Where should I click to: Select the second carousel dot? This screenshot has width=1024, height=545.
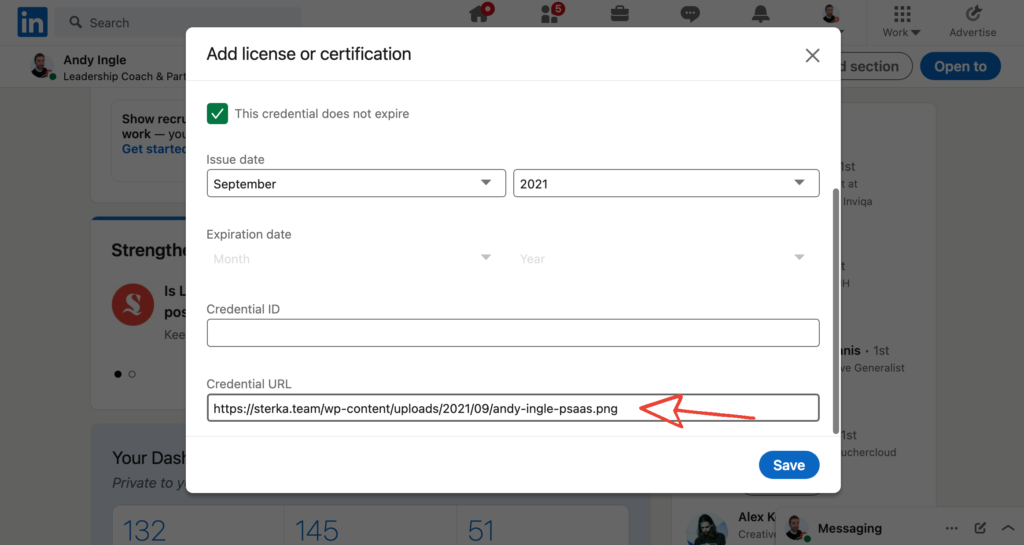[132, 374]
